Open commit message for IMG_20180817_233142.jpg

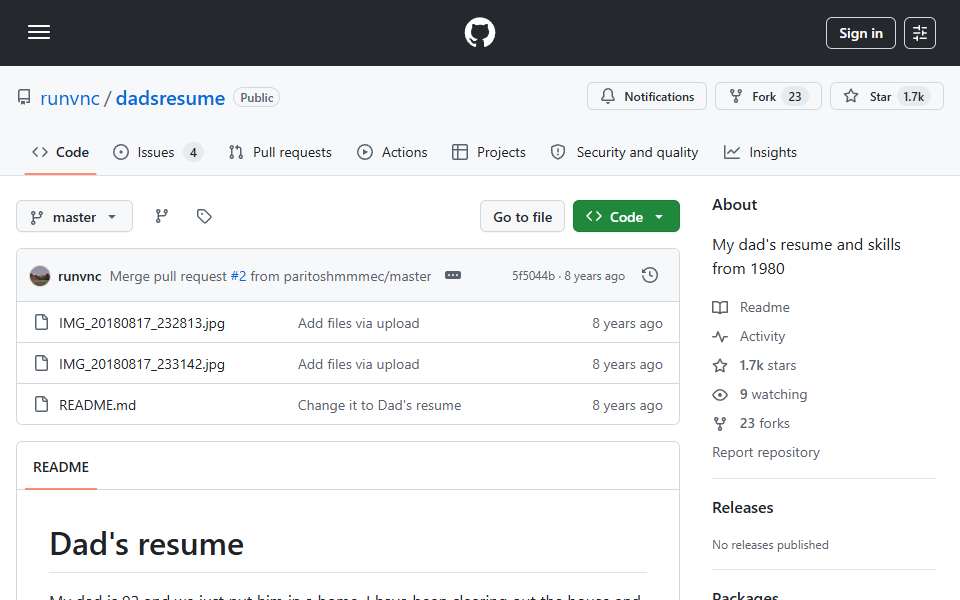[x=358, y=364]
